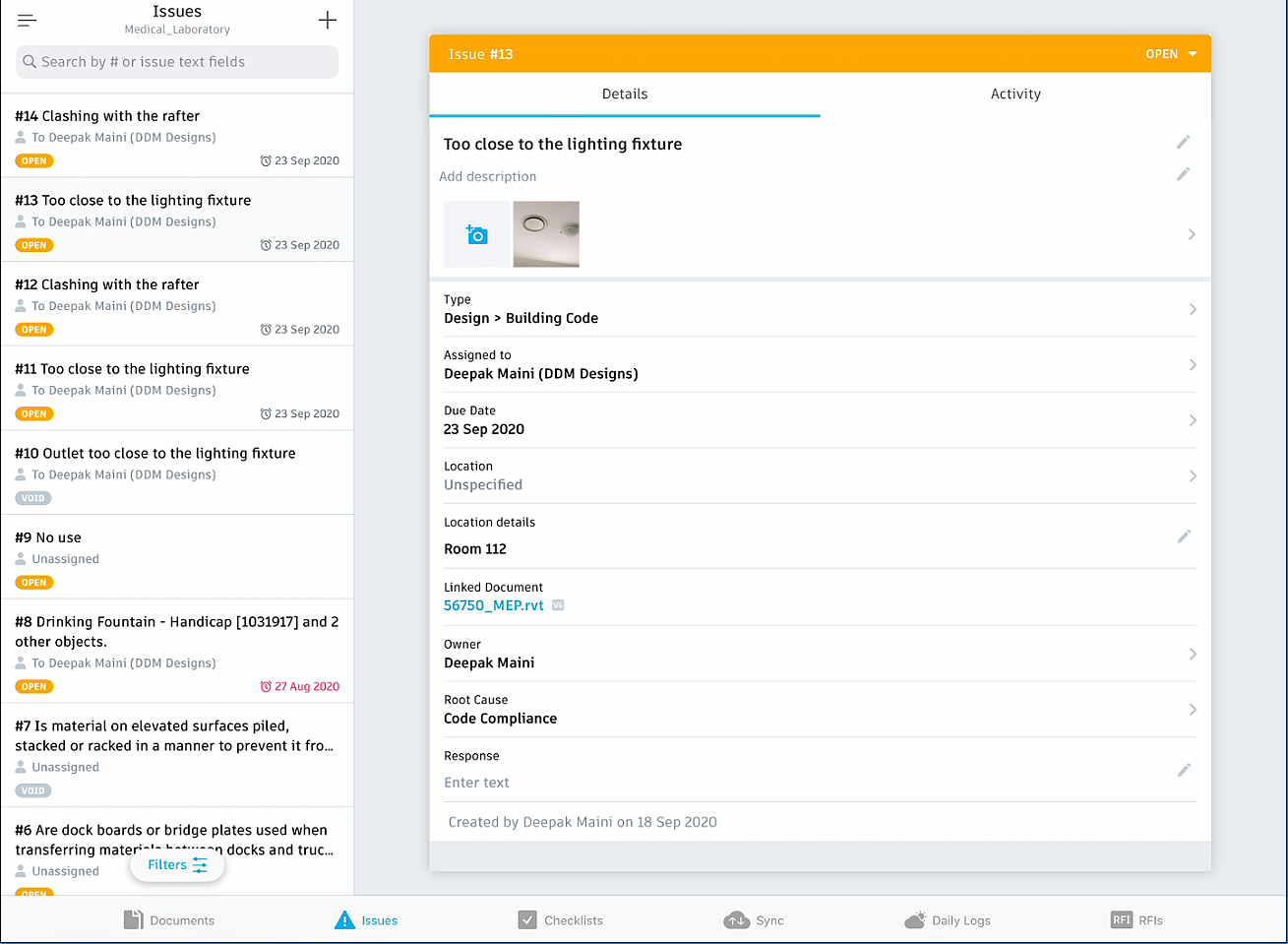
Task: Select issue #14 Clashing with the rafter
Action: tap(177, 136)
